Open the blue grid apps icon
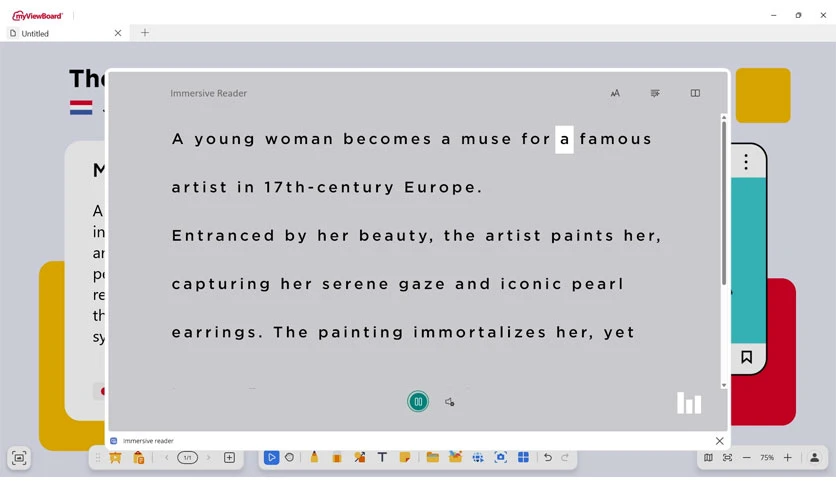The width and height of the screenshot is (836, 484). (524, 457)
